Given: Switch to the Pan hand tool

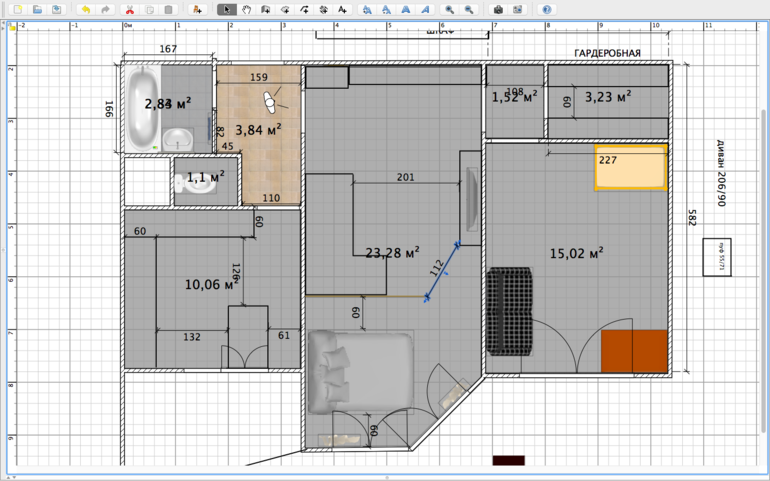Looking at the screenshot, I should [246, 9].
